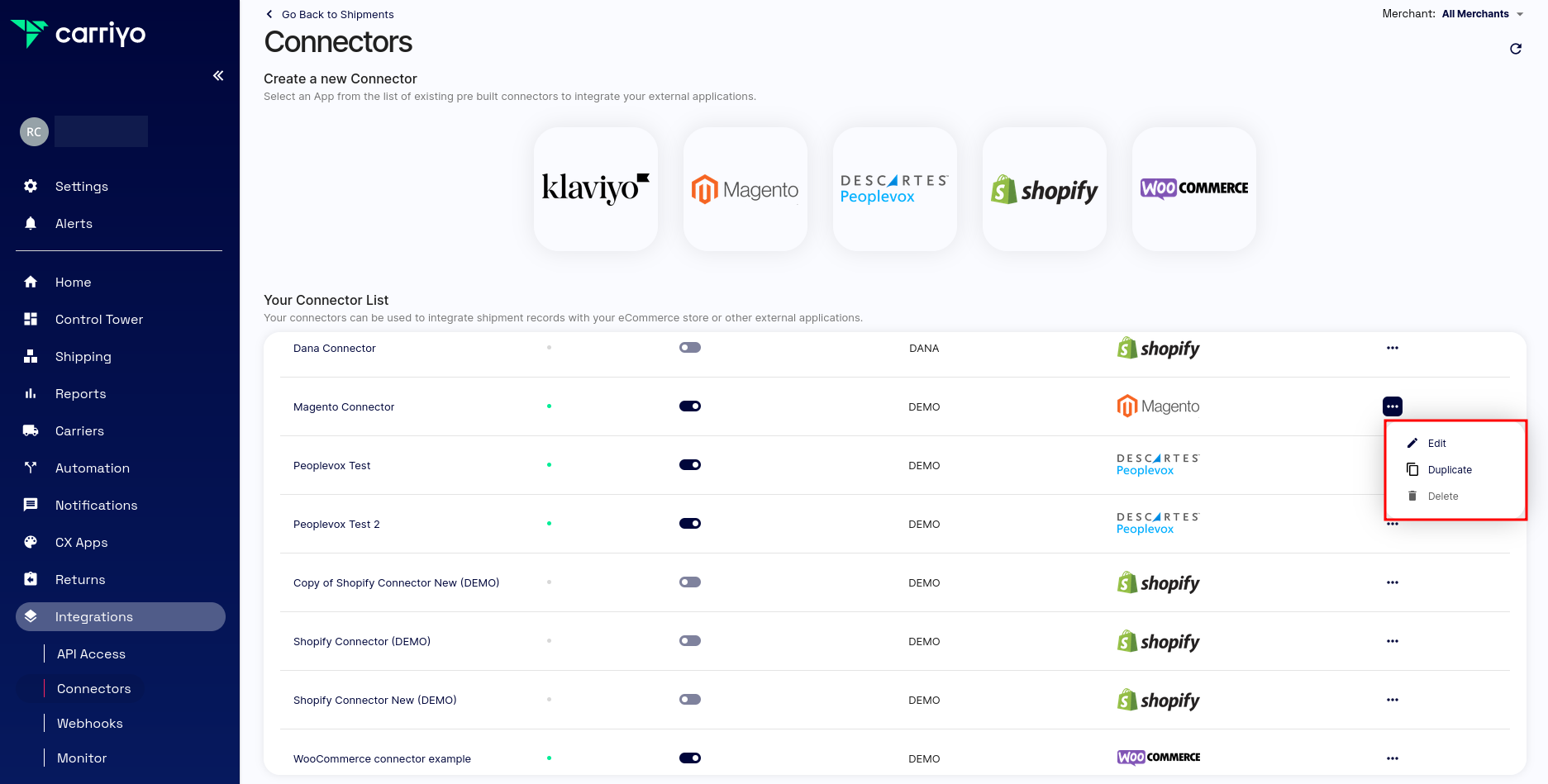Image resolution: width=1548 pixels, height=784 pixels.
Task: Click the Integrations layers icon
Action: point(31,616)
